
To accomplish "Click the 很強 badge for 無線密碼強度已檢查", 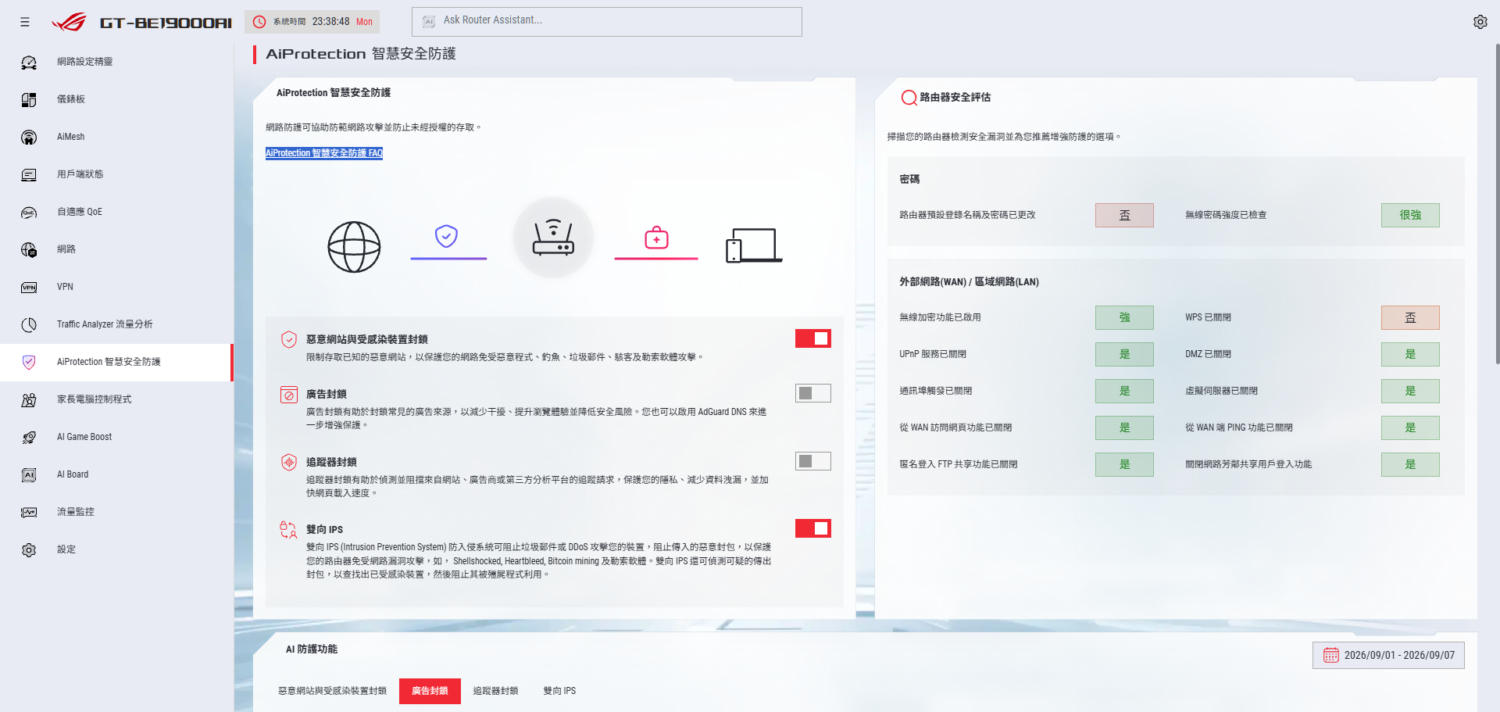I will tap(1410, 215).
